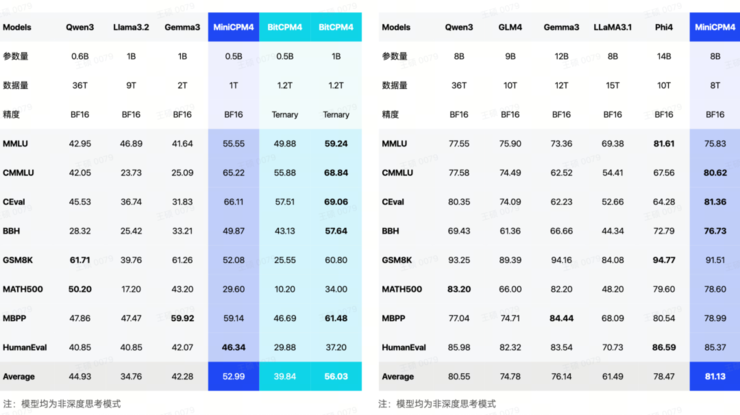Viewport: 740px width, 415px height.
Task: Click the bold 61.71 GSM8K score
Action: tap(80, 260)
